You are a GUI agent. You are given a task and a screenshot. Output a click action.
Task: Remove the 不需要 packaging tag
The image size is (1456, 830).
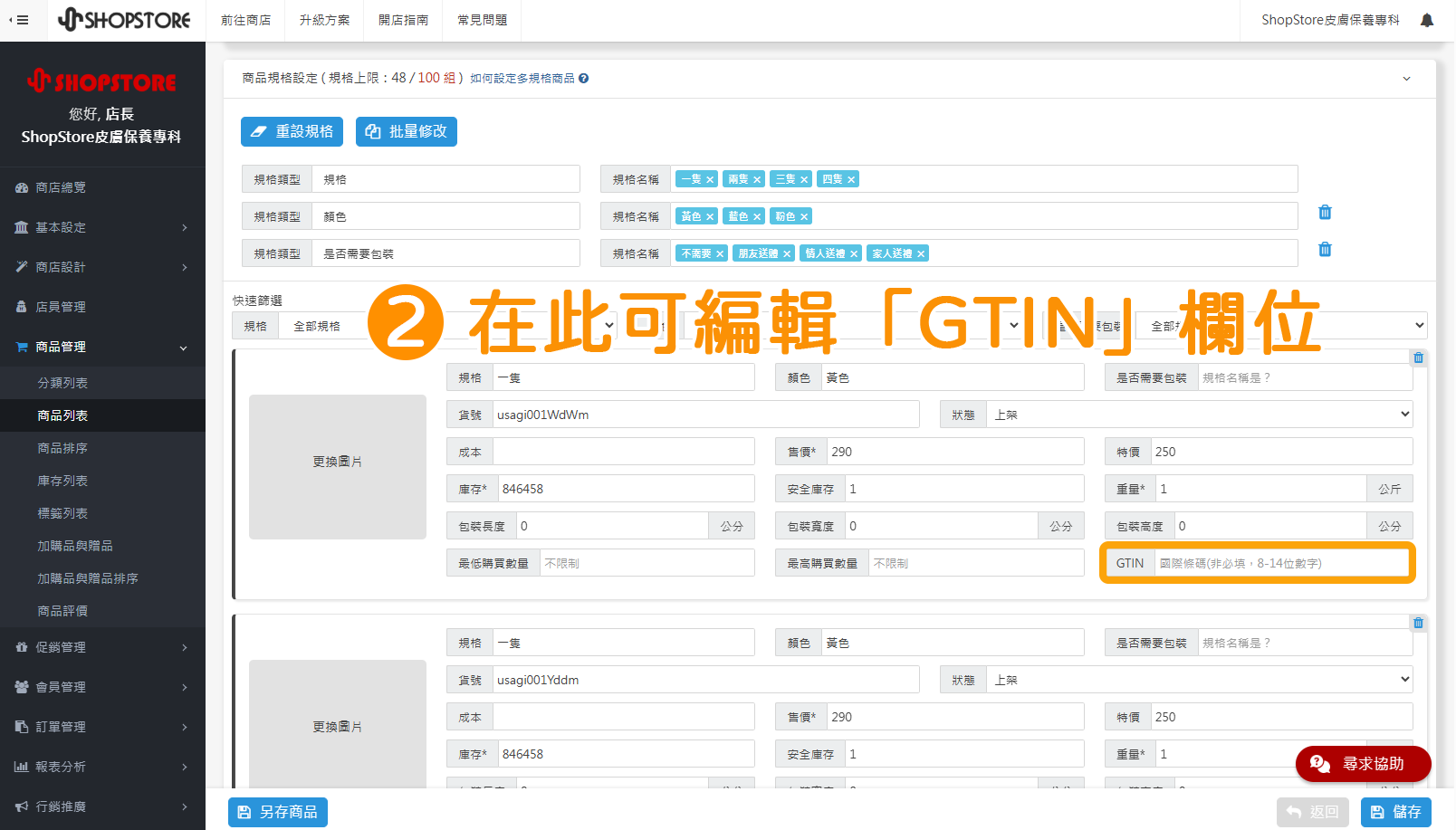click(x=720, y=253)
